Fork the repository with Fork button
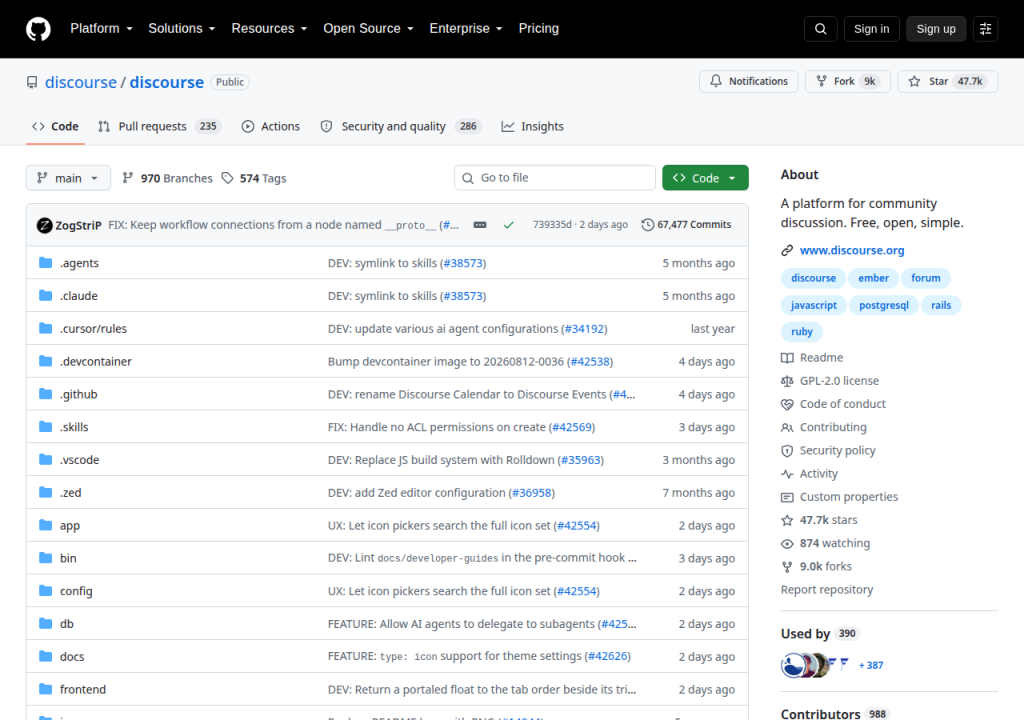The width and height of the screenshot is (1024, 720). coord(848,82)
